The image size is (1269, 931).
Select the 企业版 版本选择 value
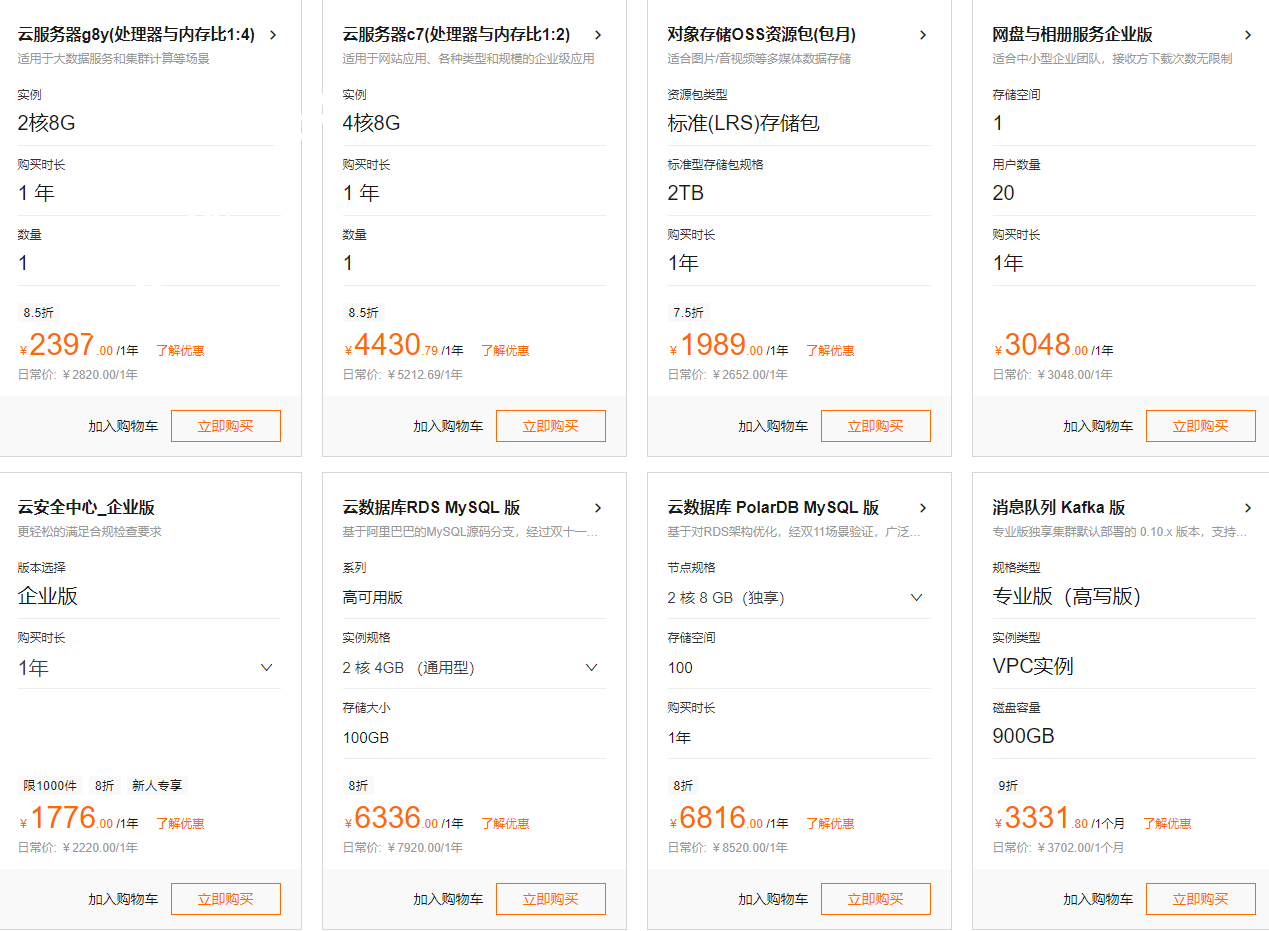click(48, 597)
